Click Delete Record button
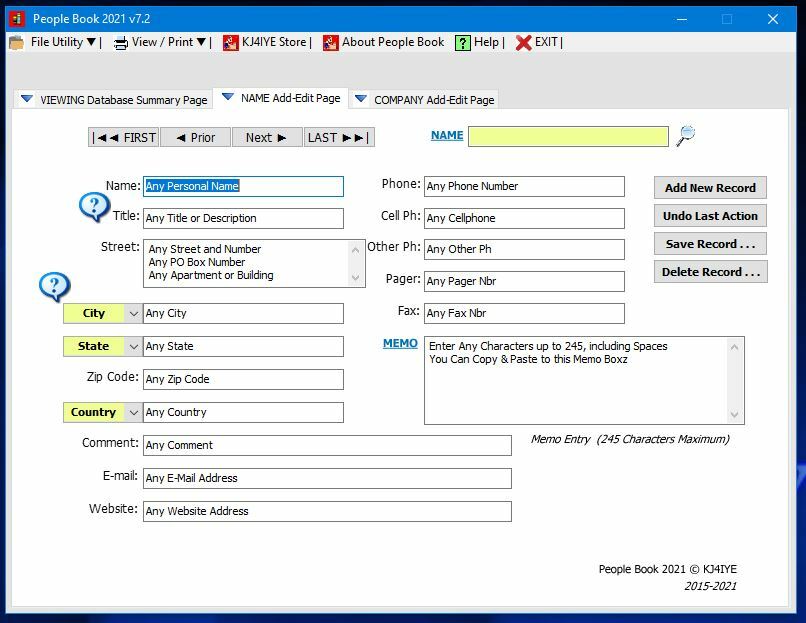This screenshot has height=623, width=806. (710, 272)
